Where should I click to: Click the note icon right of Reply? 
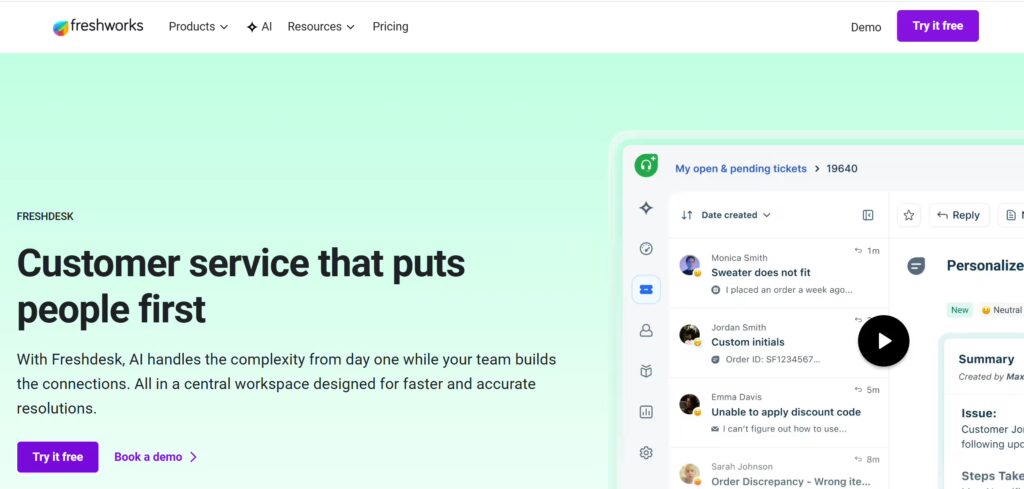click(1011, 215)
